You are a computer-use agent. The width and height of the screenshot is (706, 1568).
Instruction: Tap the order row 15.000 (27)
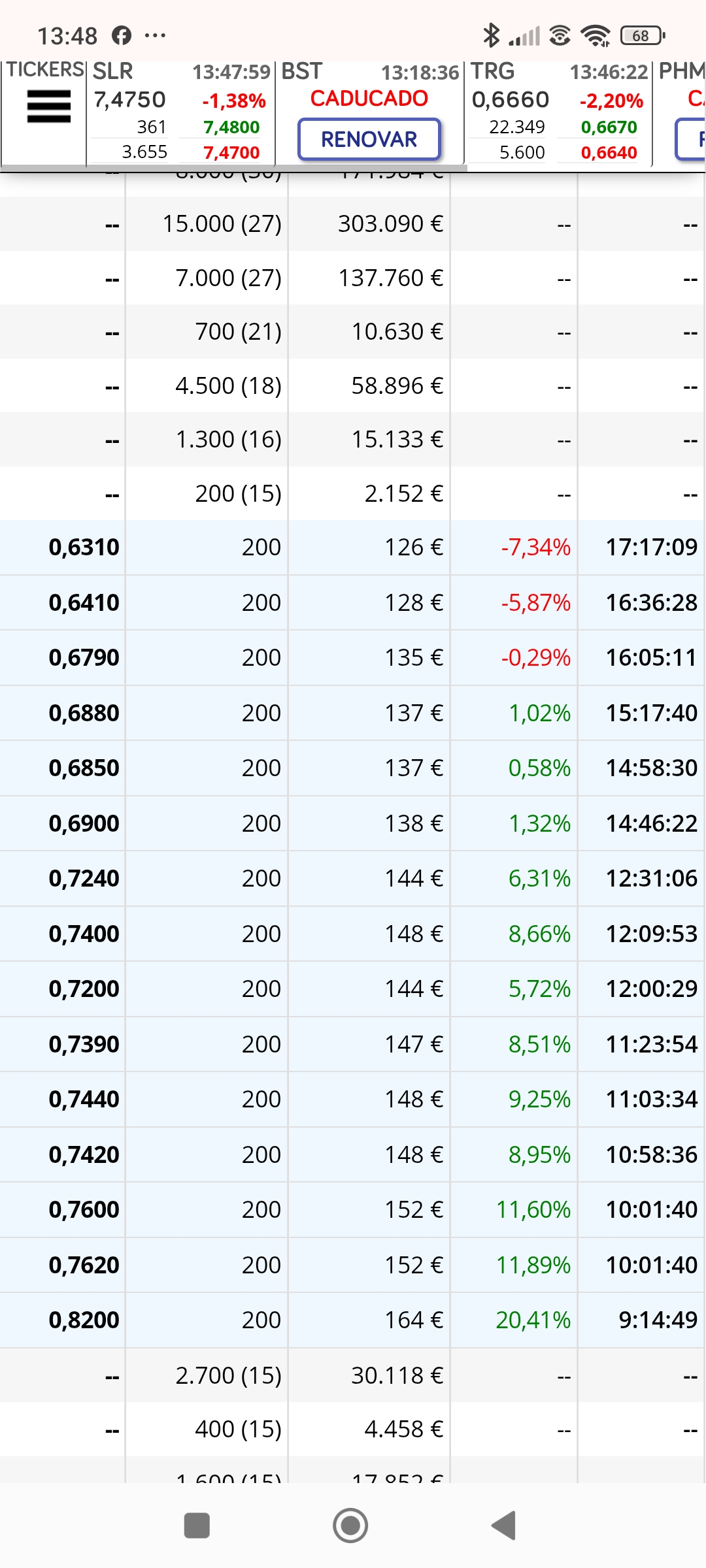tap(353, 224)
